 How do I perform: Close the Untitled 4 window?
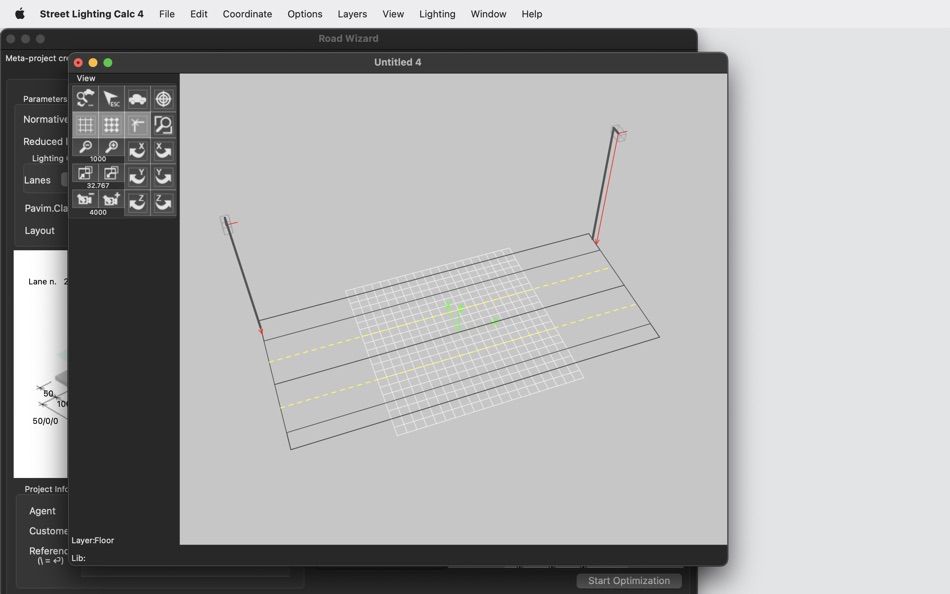(x=78, y=62)
